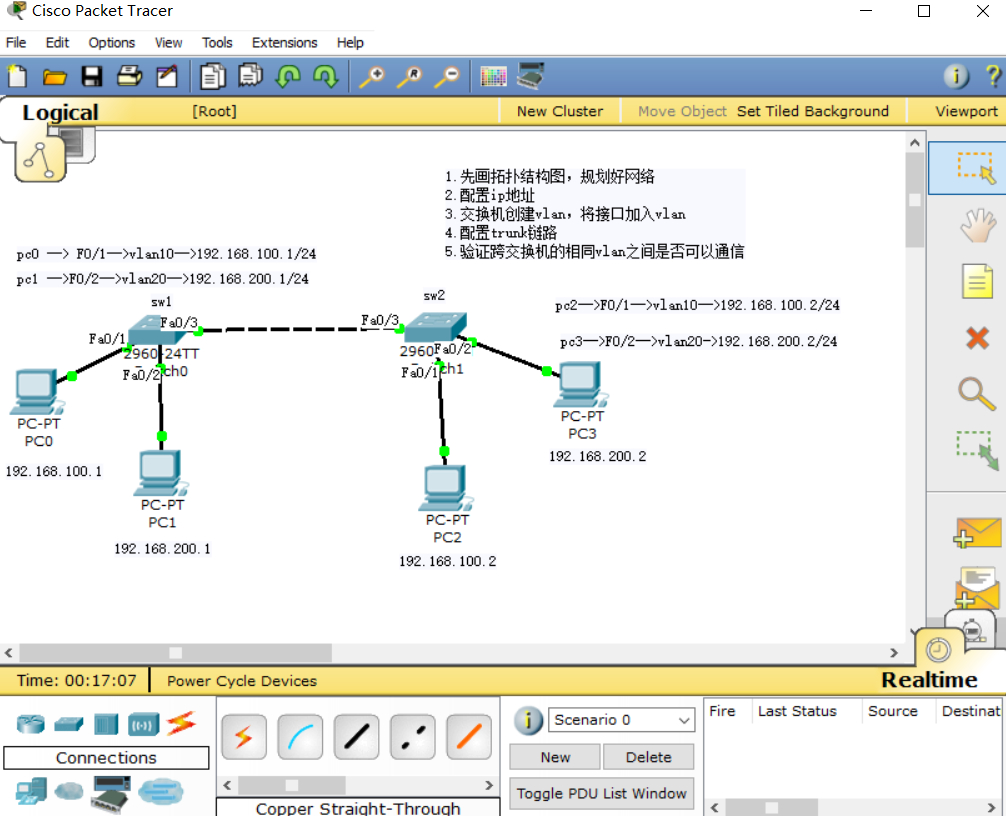Open the Scenario 0 dropdown

pyautogui.click(x=622, y=720)
